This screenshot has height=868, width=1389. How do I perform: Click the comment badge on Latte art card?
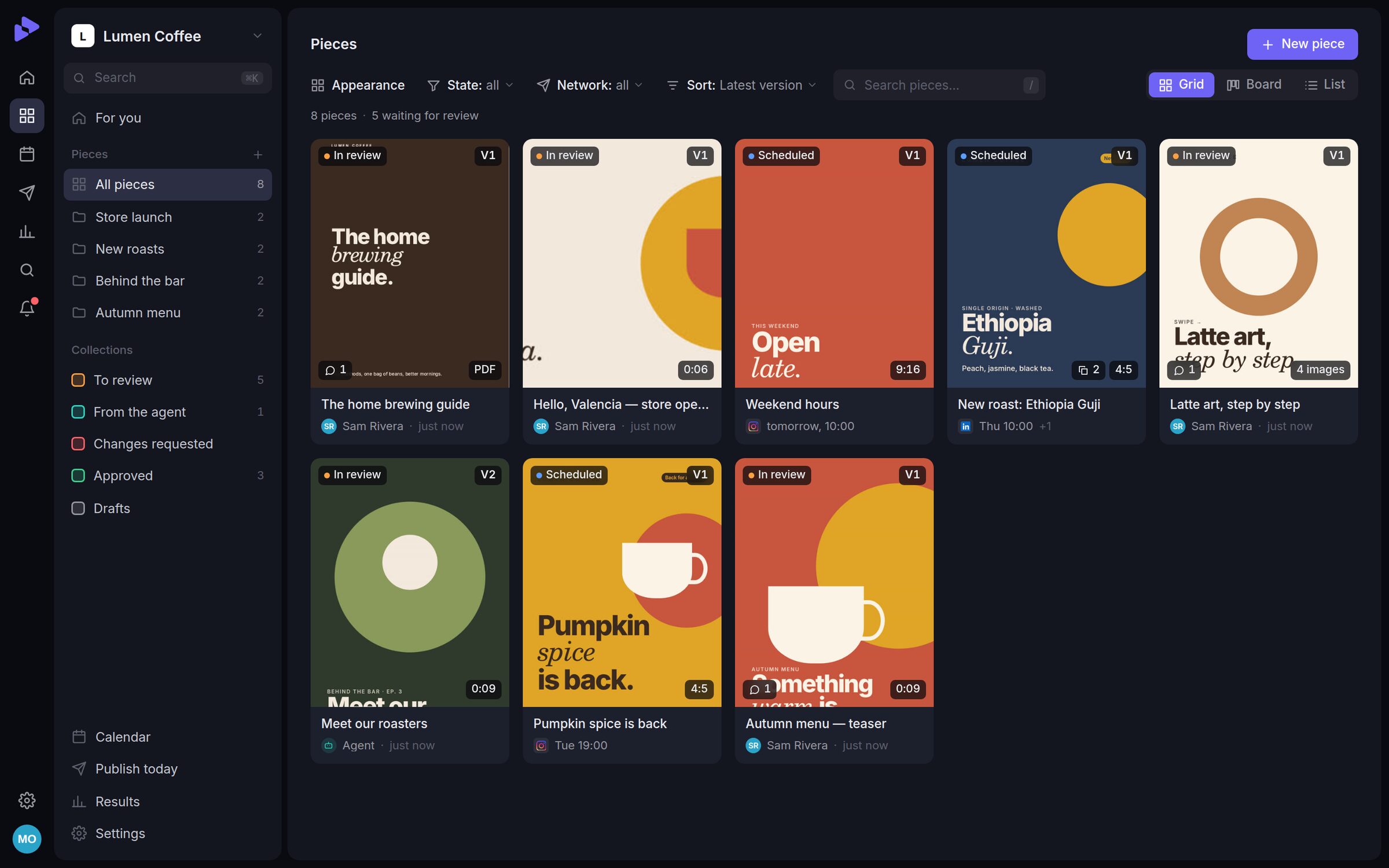pyautogui.click(x=1184, y=370)
